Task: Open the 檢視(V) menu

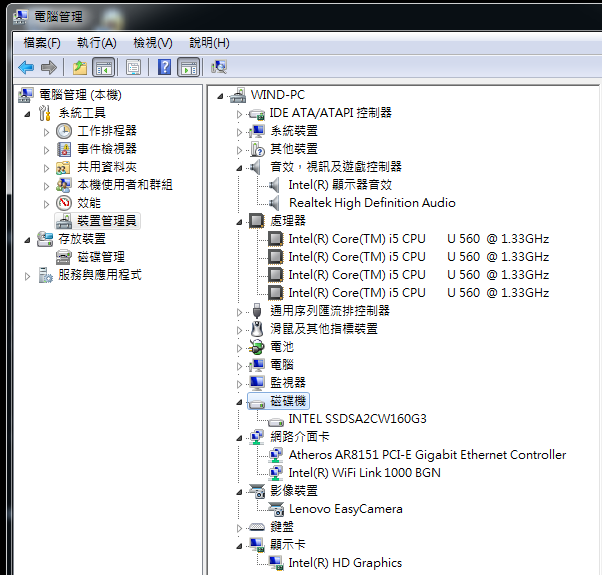Action: click(153, 43)
